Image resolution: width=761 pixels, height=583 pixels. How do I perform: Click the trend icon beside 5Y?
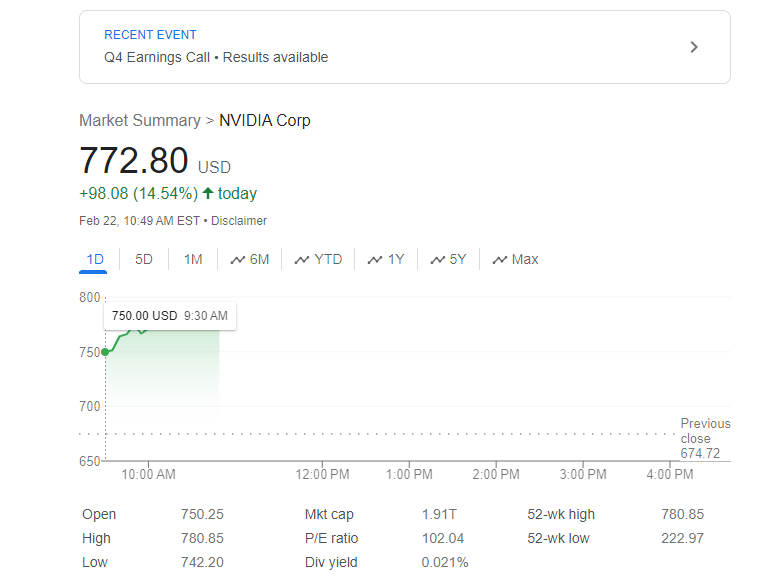438,260
